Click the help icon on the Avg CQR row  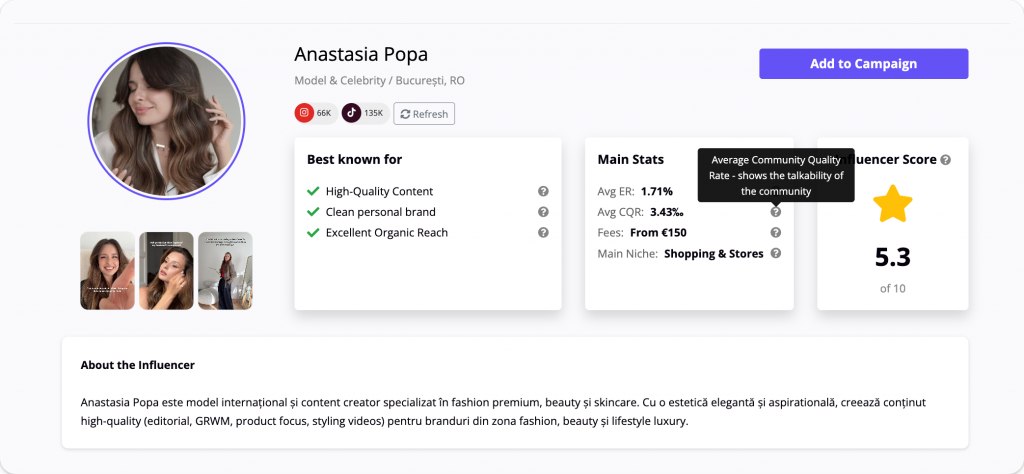(776, 212)
